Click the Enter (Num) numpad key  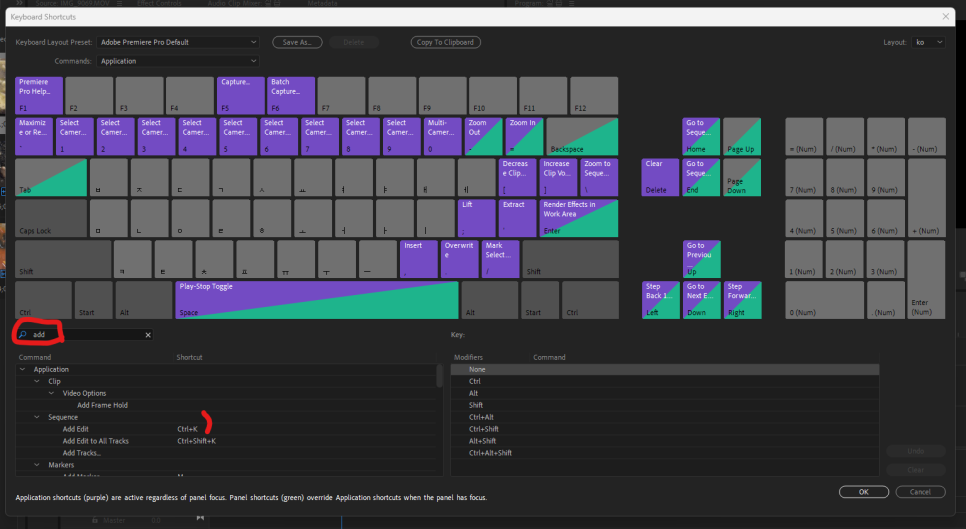[926, 280]
